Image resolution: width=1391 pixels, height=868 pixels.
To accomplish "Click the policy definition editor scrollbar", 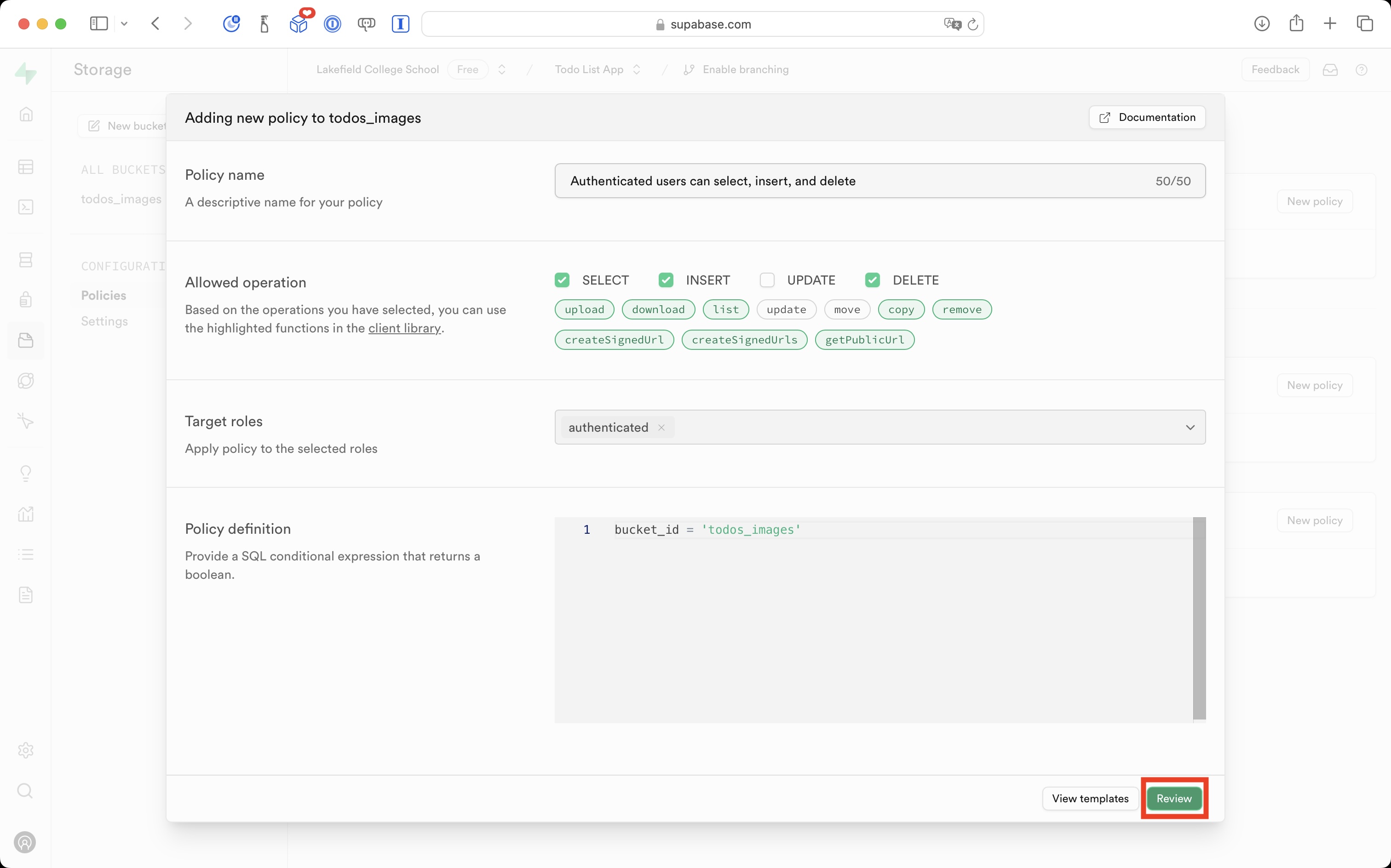I will coord(1199,618).
